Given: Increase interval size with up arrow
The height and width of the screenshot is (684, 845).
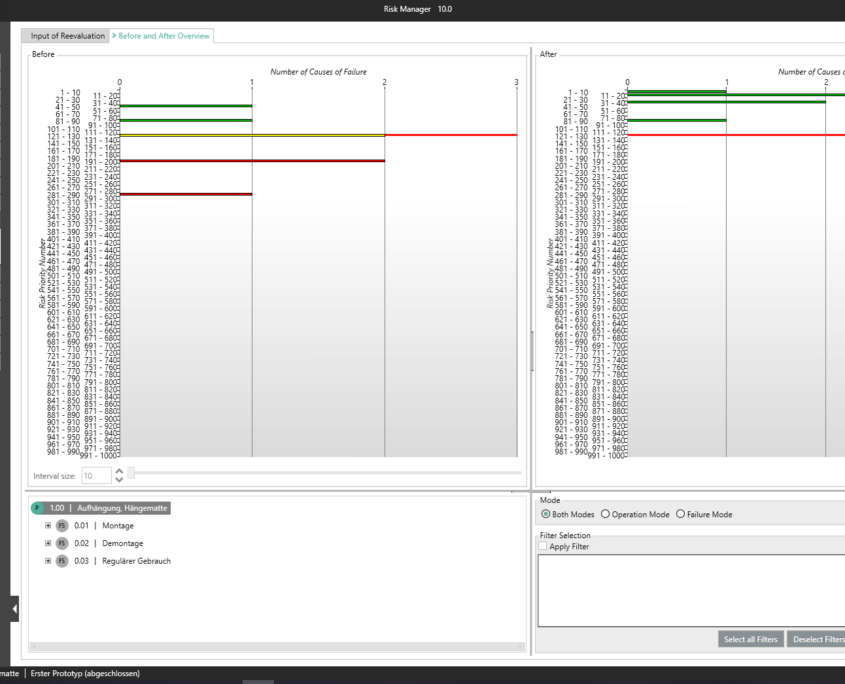Looking at the screenshot, I should click(120, 472).
